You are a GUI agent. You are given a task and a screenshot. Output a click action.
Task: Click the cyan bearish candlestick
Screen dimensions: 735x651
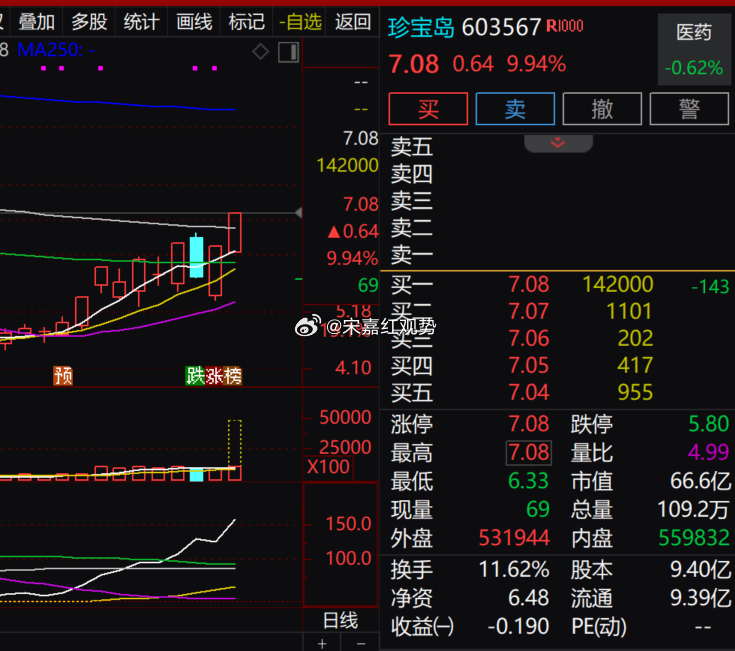[x=196, y=256]
